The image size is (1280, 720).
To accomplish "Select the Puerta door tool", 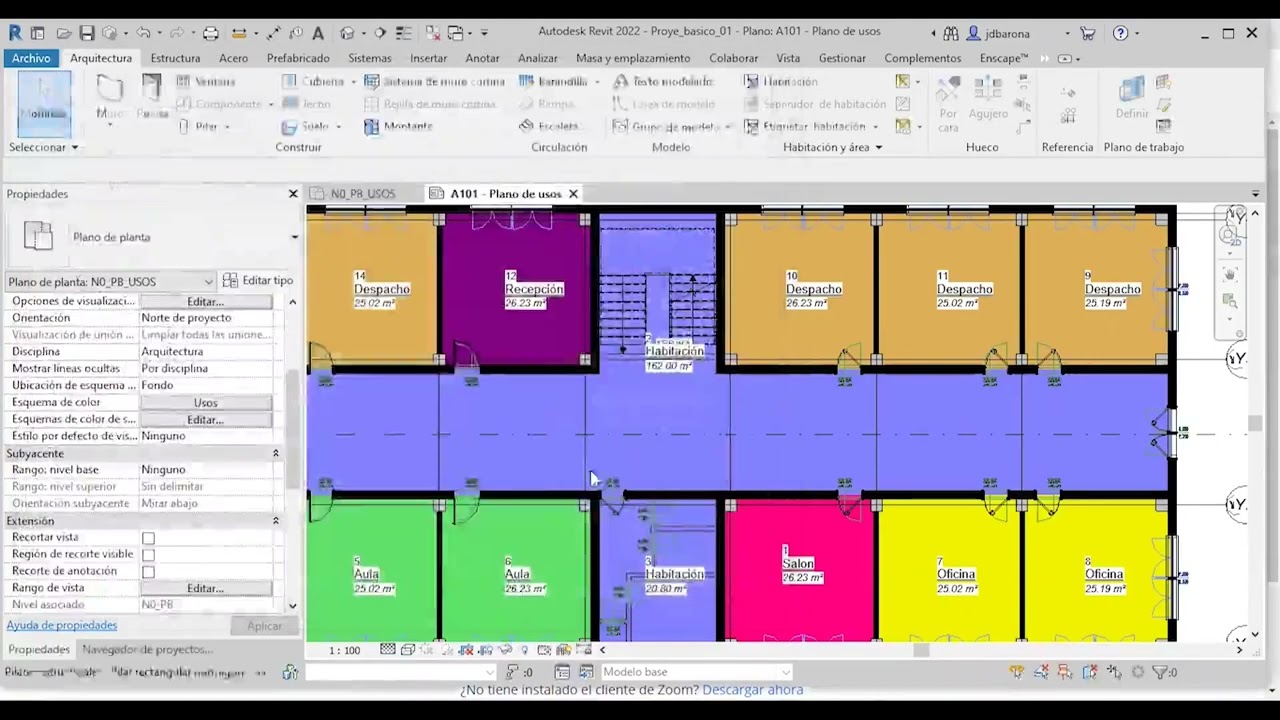I will (x=152, y=98).
